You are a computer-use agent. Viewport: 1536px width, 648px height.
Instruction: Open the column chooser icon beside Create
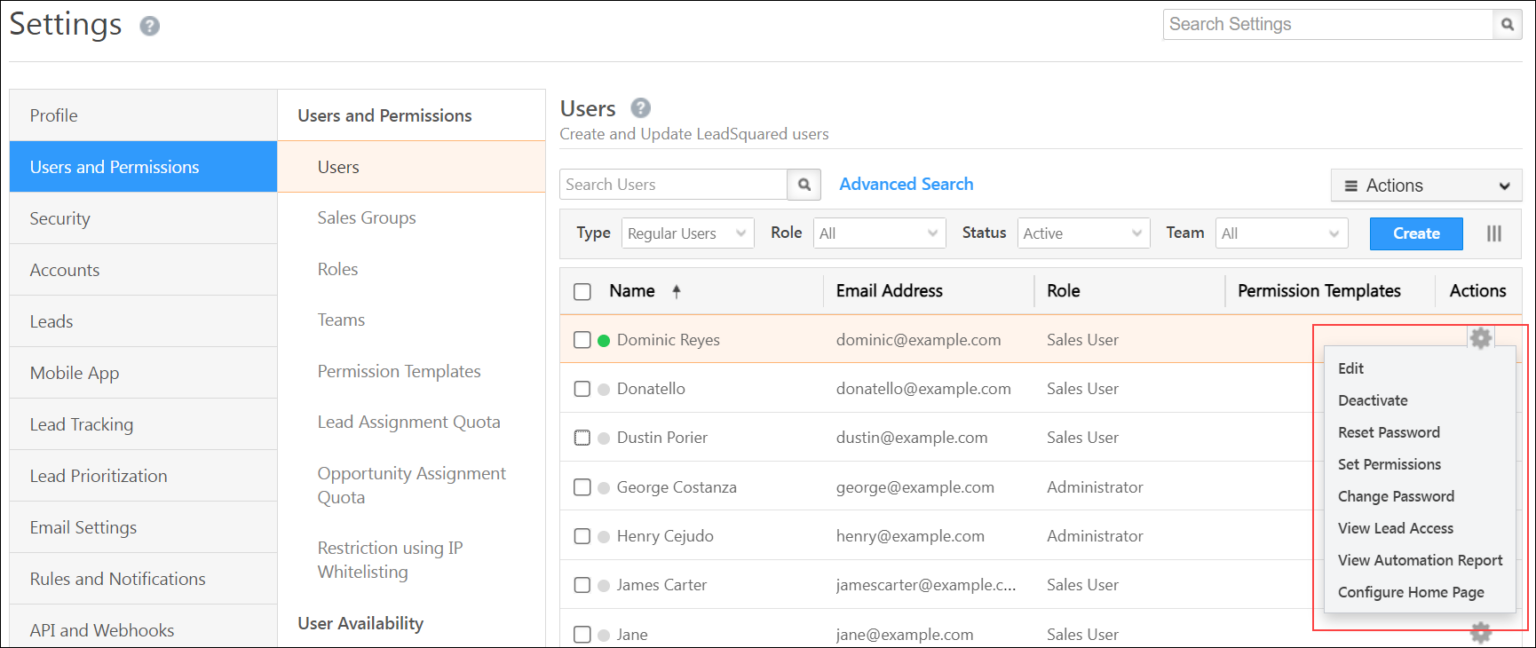coord(1494,233)
